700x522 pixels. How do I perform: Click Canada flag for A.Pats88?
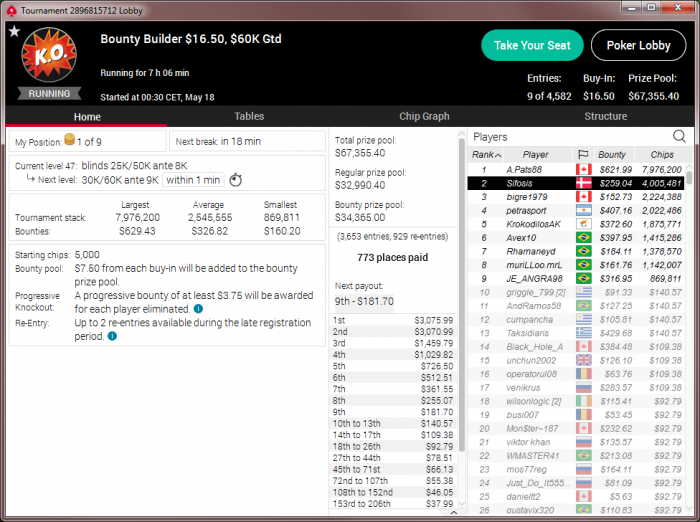(583, 169)
